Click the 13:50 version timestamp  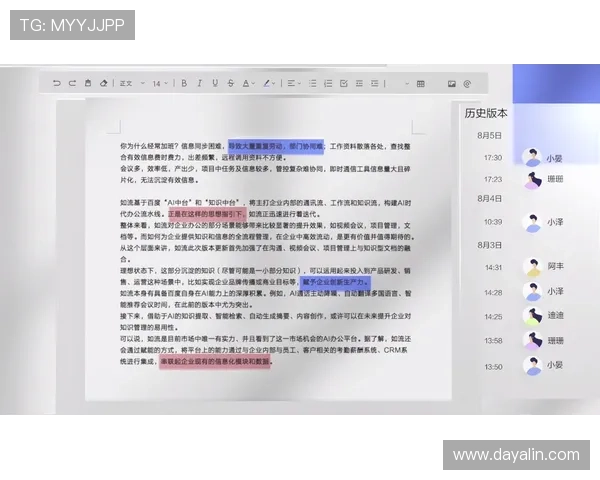click(493, 367)
